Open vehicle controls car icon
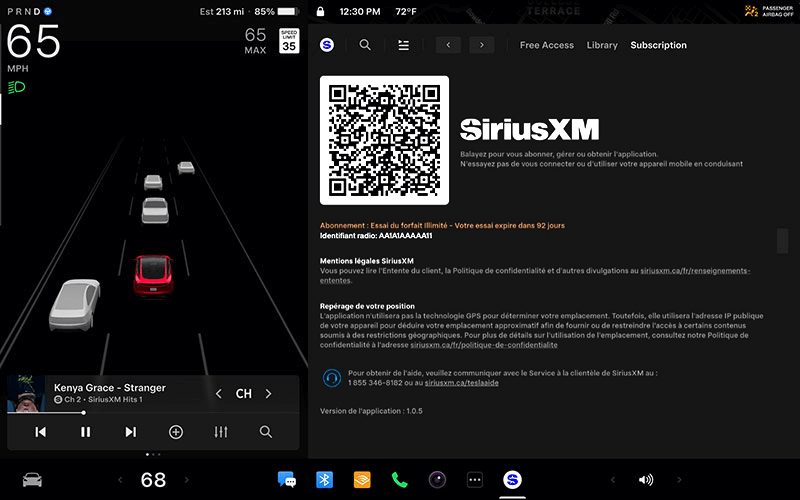 pos(32,480)
